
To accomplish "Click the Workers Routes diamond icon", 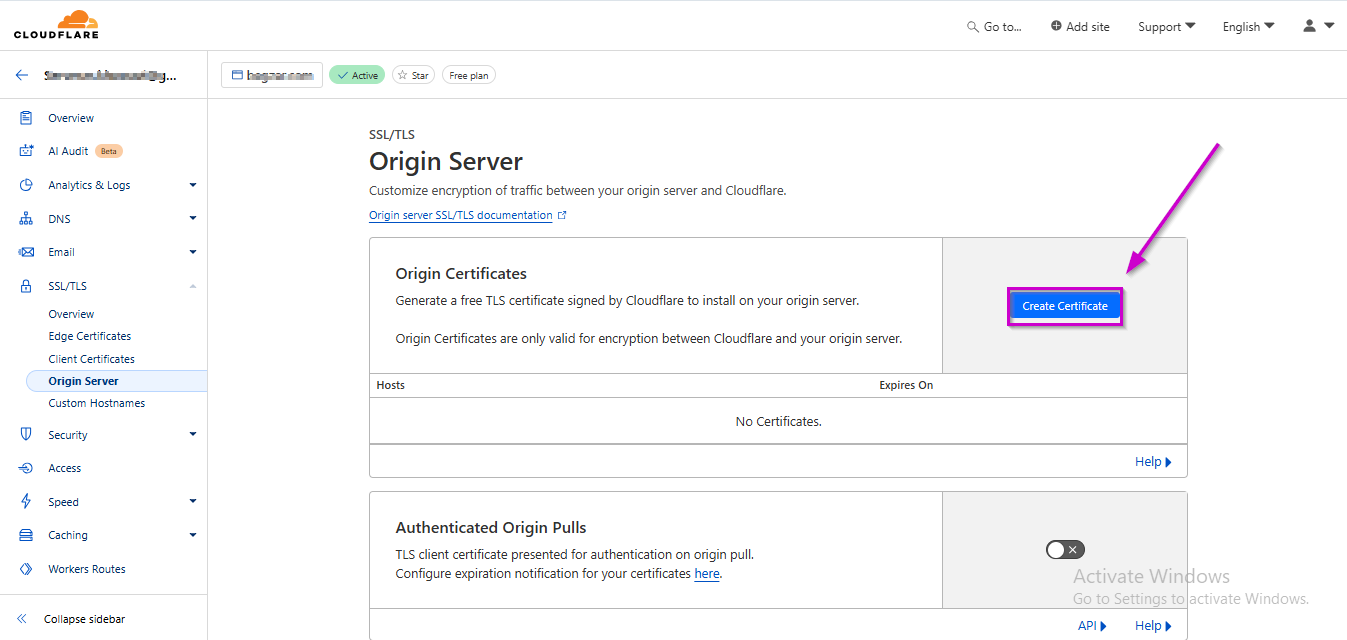I will [27, 569].
